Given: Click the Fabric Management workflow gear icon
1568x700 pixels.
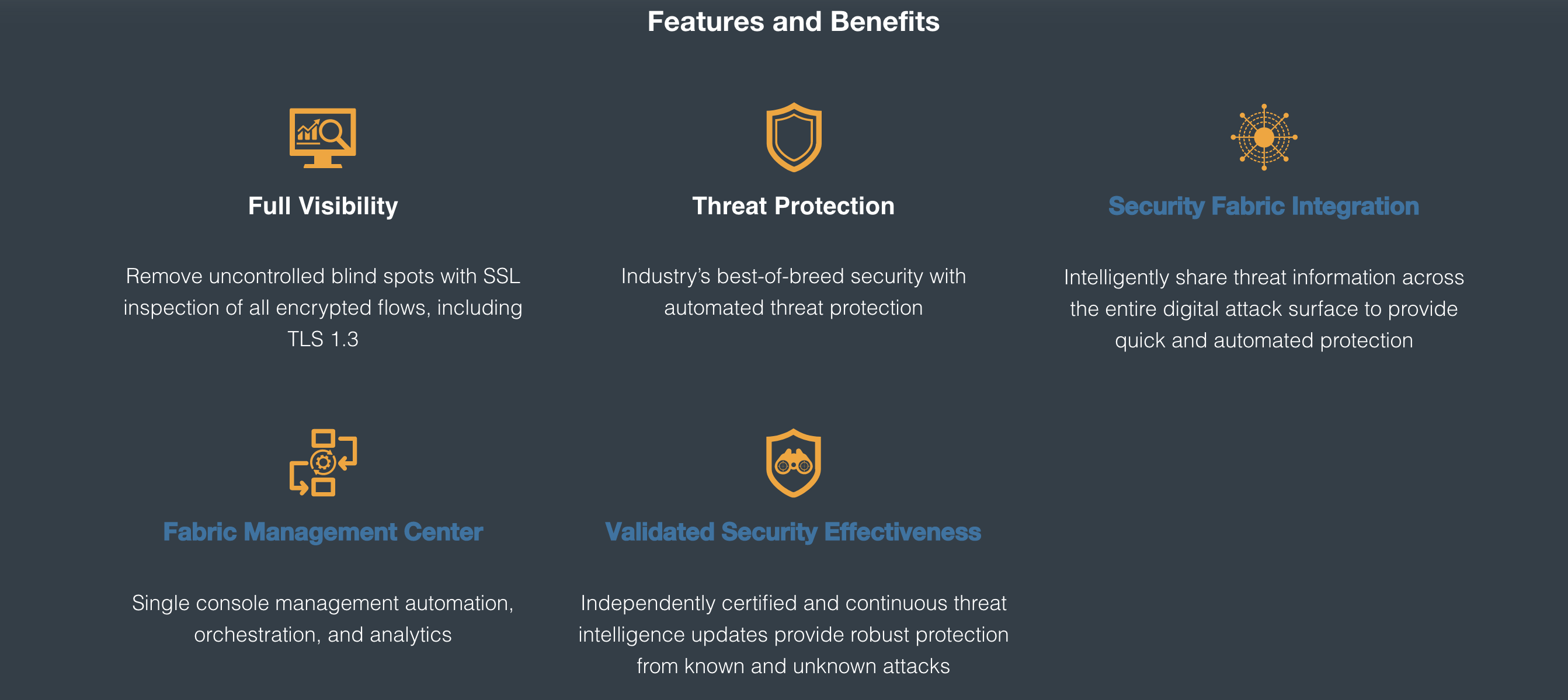Looking at the screenshot, I should coord(322,462).
